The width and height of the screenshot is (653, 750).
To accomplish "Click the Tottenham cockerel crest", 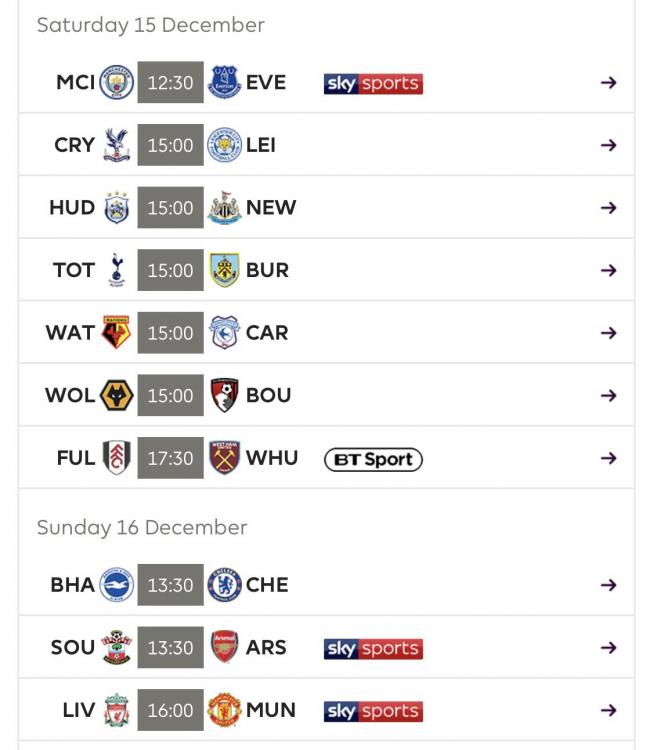I will coord(117,270).
